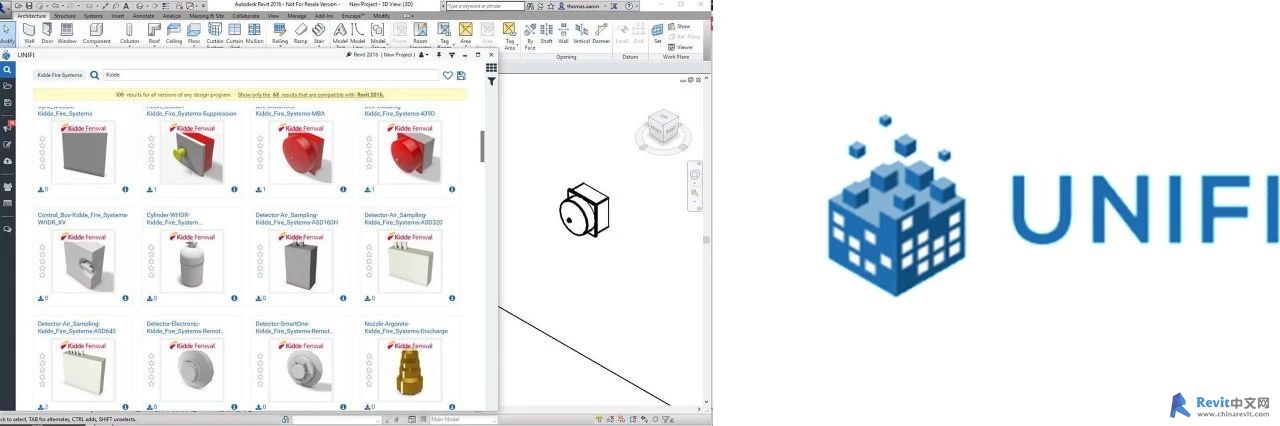This screenshot has width=1280, height=426.
Task: Click the UNIFI results vertical scrollbar
Action: point(483,146)
